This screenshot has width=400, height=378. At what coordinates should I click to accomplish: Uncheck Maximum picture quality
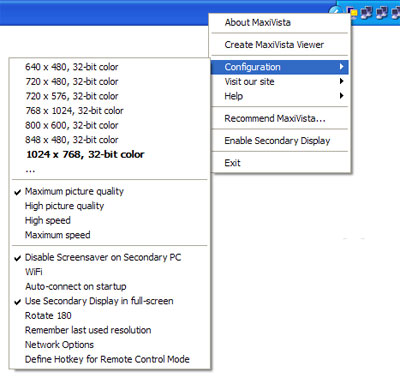tap(110, 191)
